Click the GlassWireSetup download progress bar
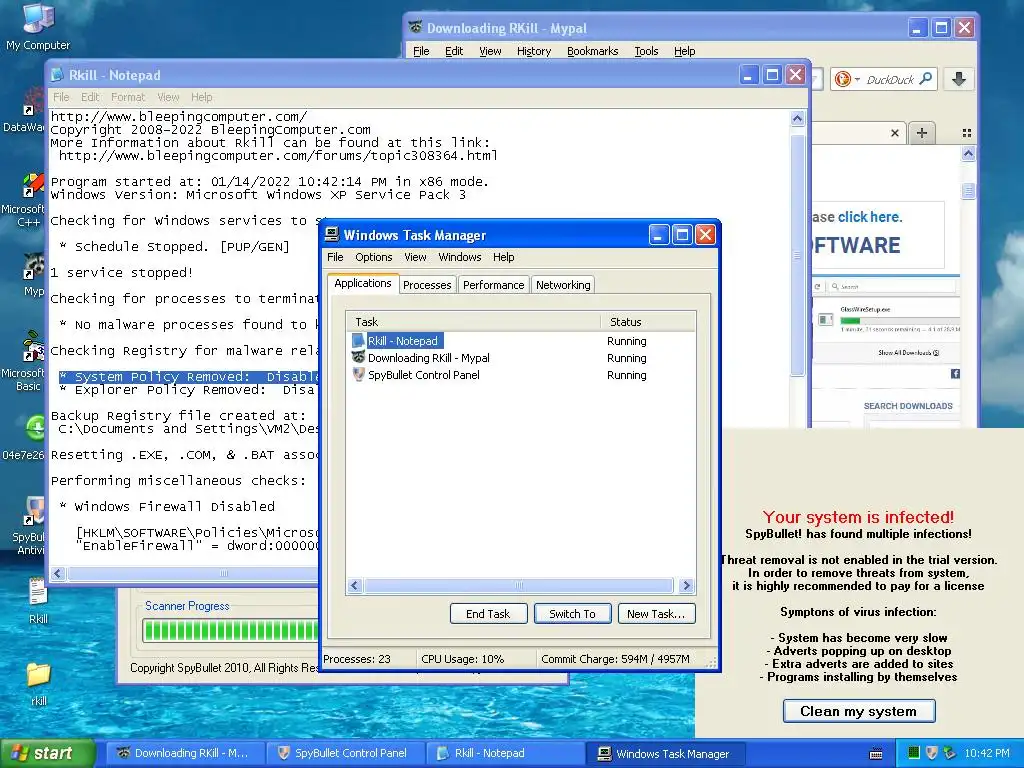This screenshot has height=768, width=1024. tap(899, 321)
